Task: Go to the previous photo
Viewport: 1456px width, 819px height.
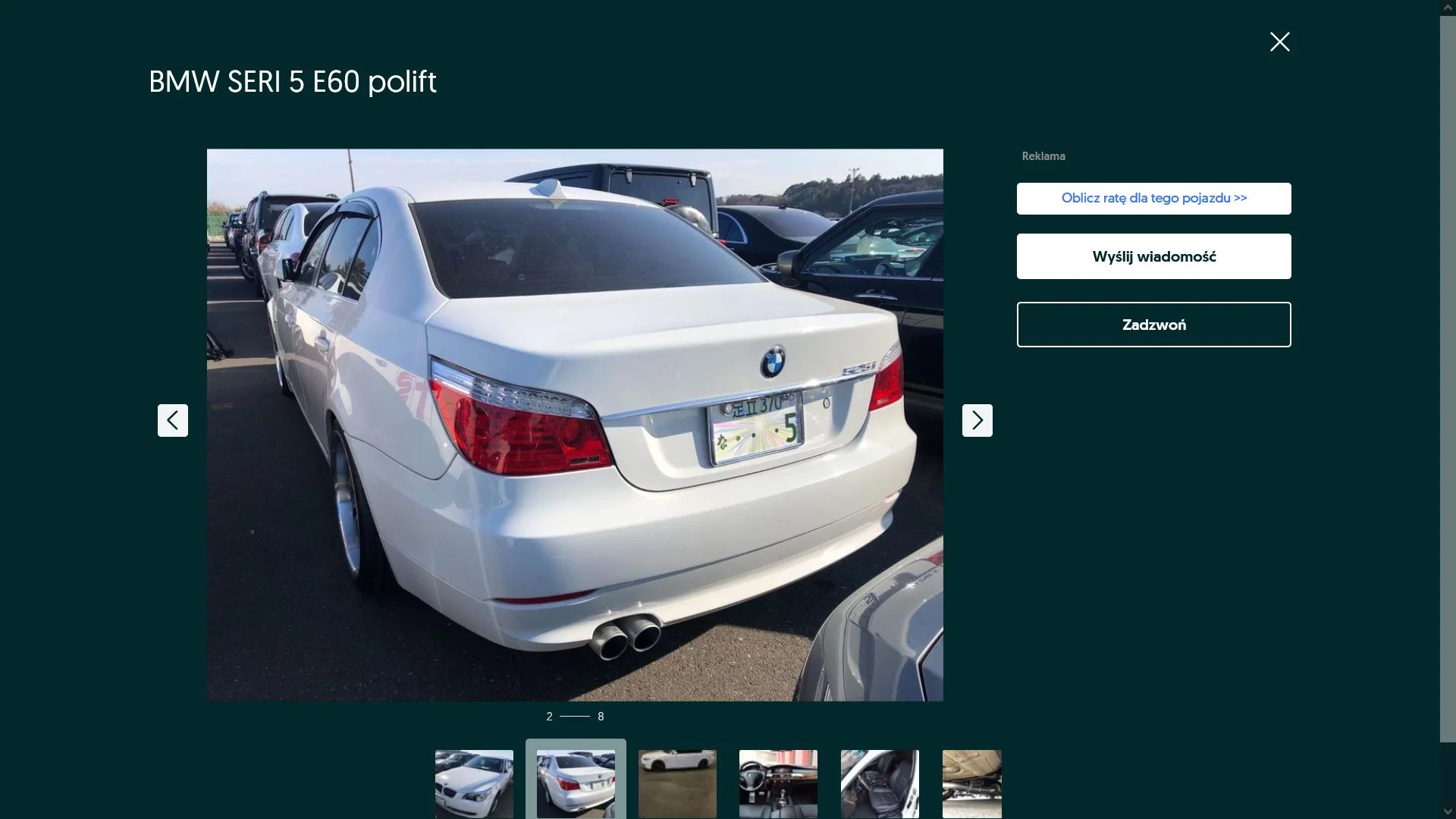Action: [x=173, y=420]
